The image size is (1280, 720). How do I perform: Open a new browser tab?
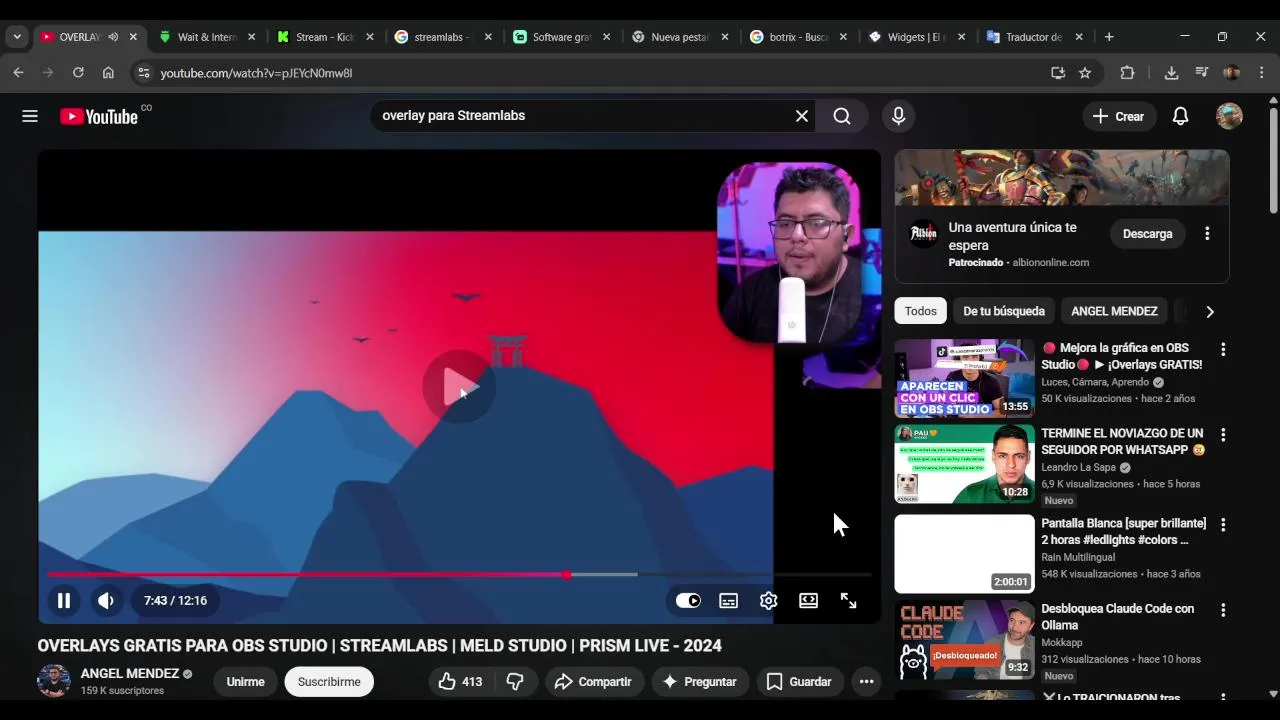(1108, 37)
